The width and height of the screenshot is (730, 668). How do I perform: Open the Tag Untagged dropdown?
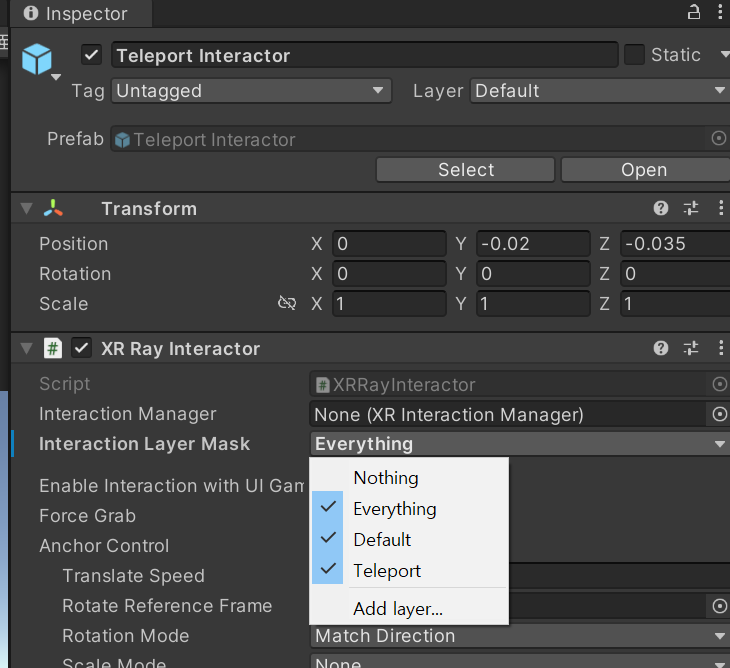pos(251,90)
